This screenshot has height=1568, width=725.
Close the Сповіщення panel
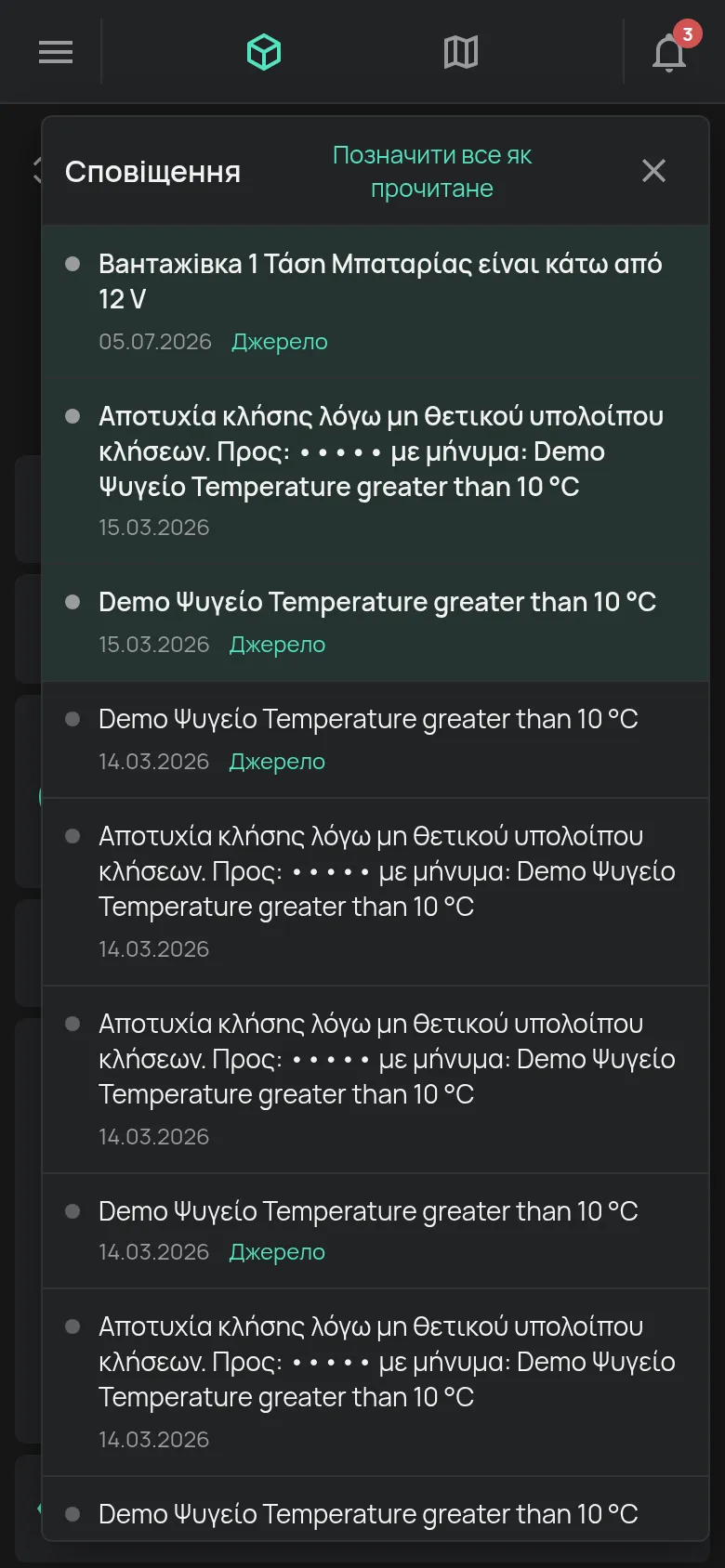tap(654, 171)
